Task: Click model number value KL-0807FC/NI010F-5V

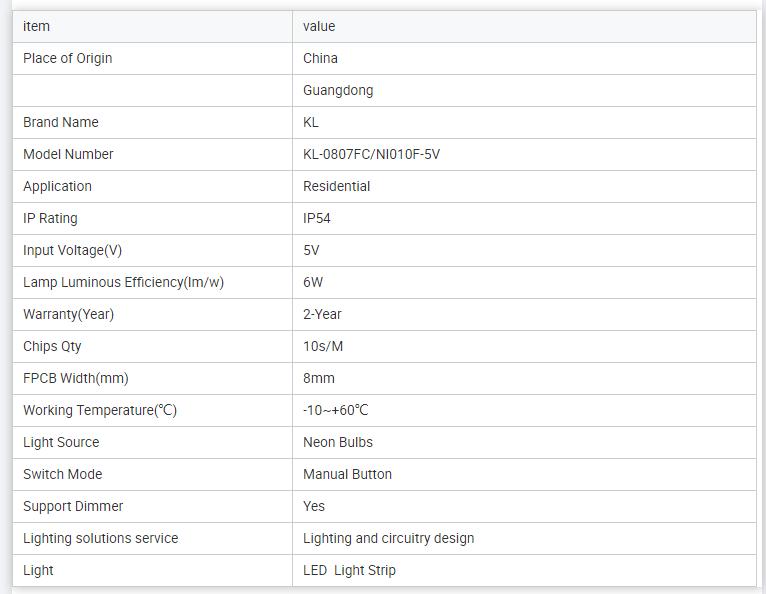Action: coord(371,154)
